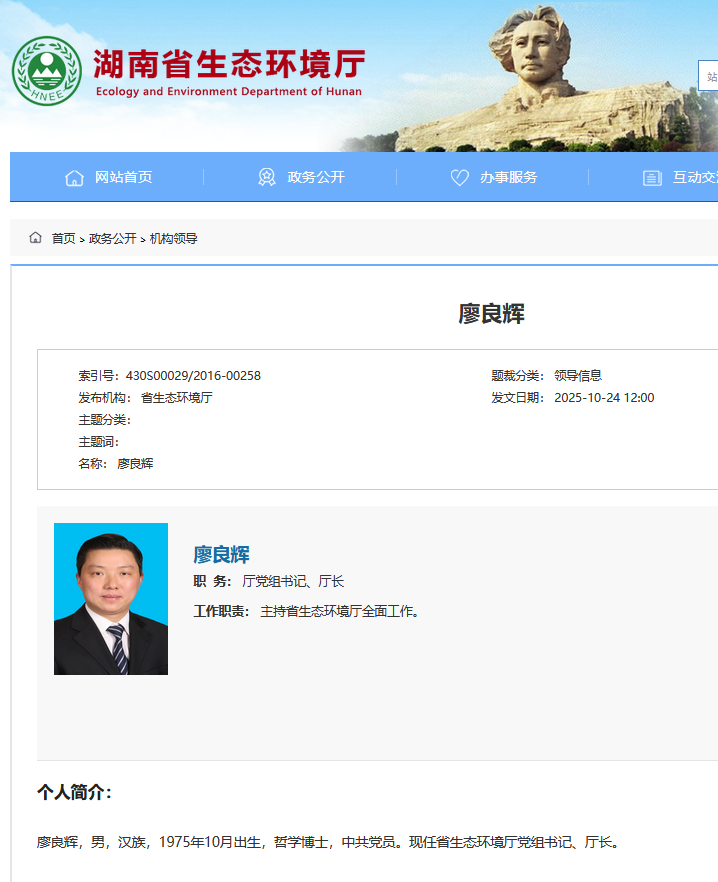
Task: Click the index number 430S00029/2016-00258
Action: tap(193, 376)
